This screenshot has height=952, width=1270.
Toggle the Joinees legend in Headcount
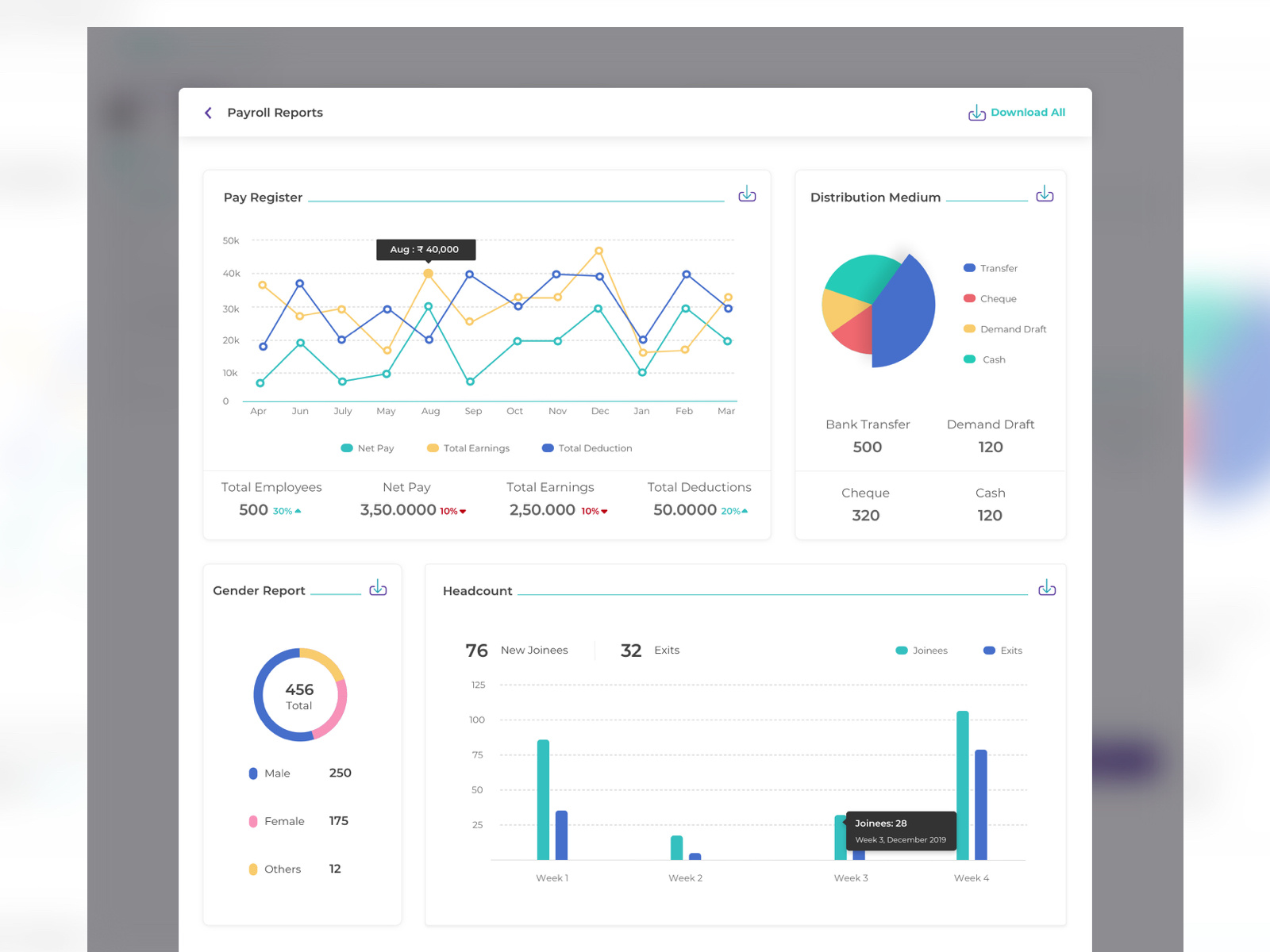pos(922,651)
